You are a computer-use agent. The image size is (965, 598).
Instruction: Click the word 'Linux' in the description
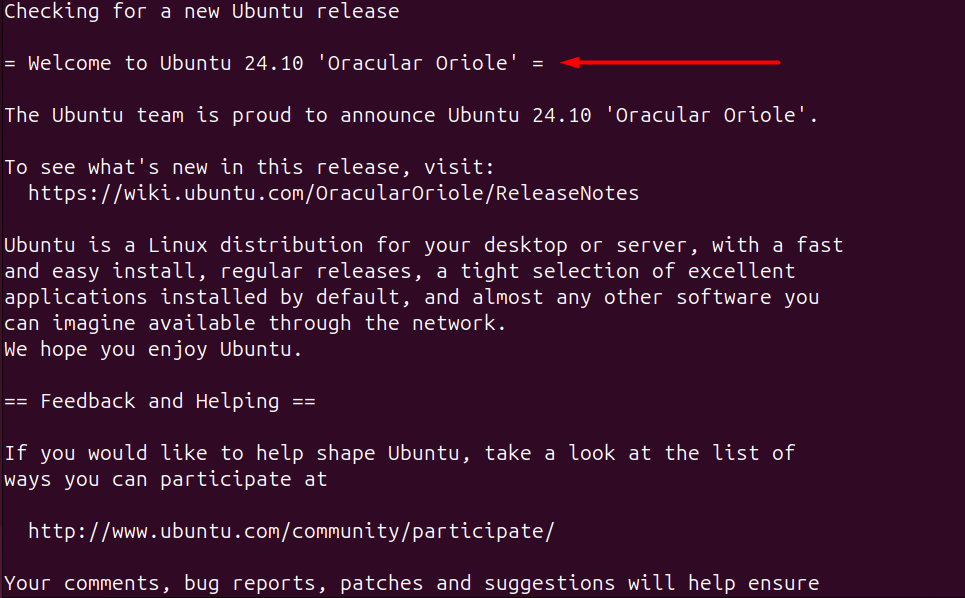(x=178, y=245)
